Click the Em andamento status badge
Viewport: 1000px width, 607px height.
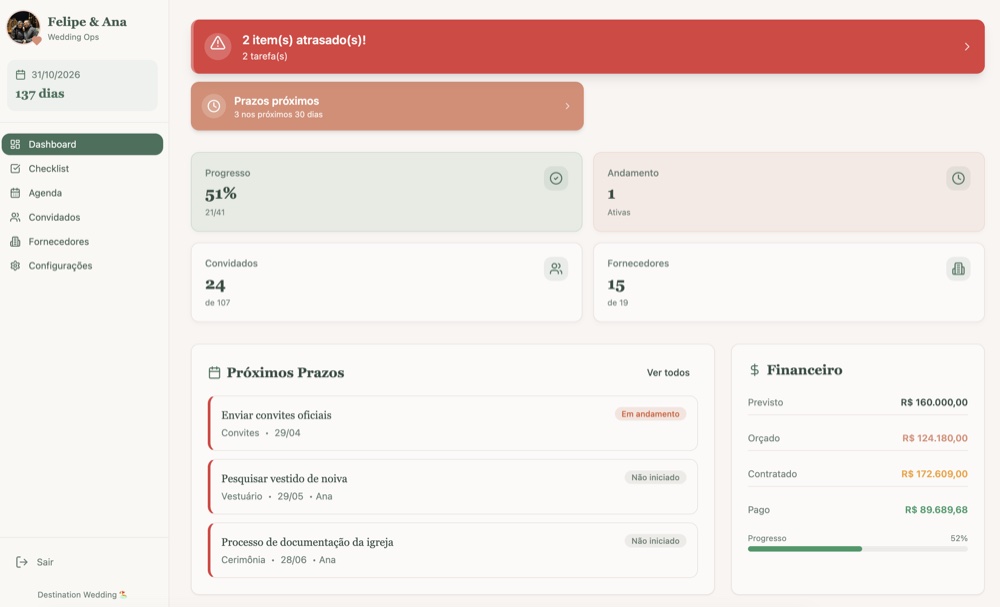651,414
